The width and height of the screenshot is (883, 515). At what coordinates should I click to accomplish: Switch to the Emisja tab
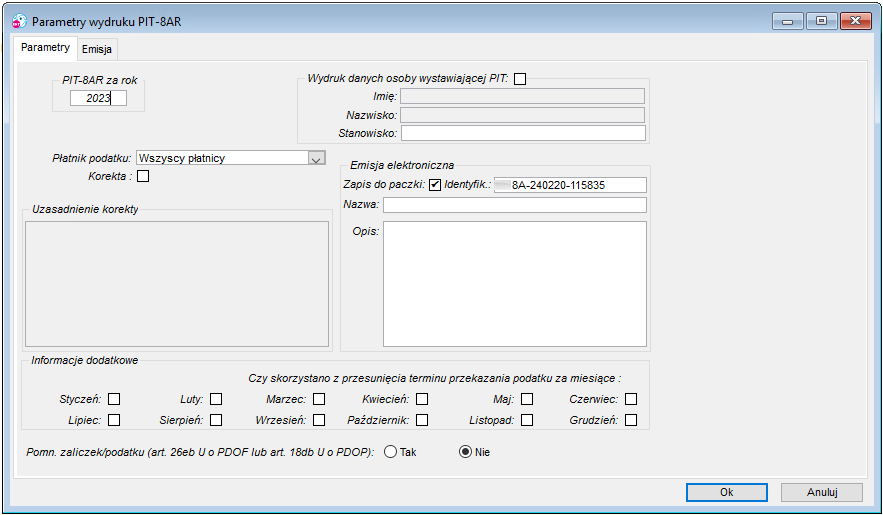97,49
